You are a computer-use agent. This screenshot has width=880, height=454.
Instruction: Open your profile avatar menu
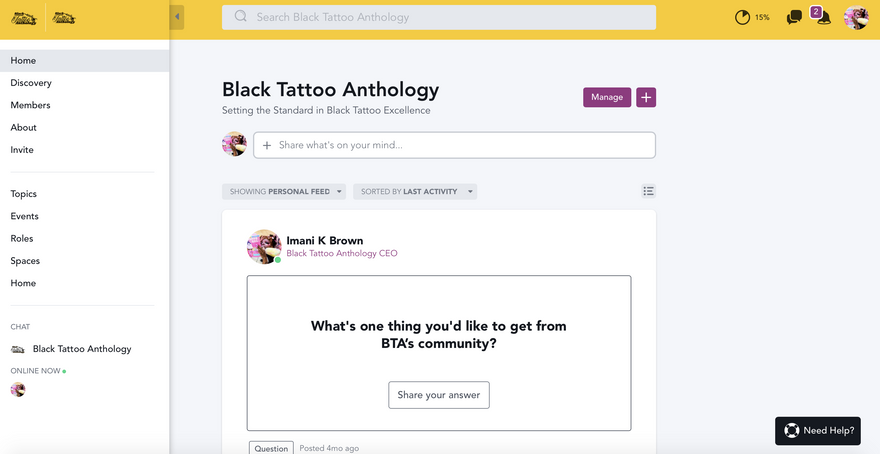coord(856,18)
